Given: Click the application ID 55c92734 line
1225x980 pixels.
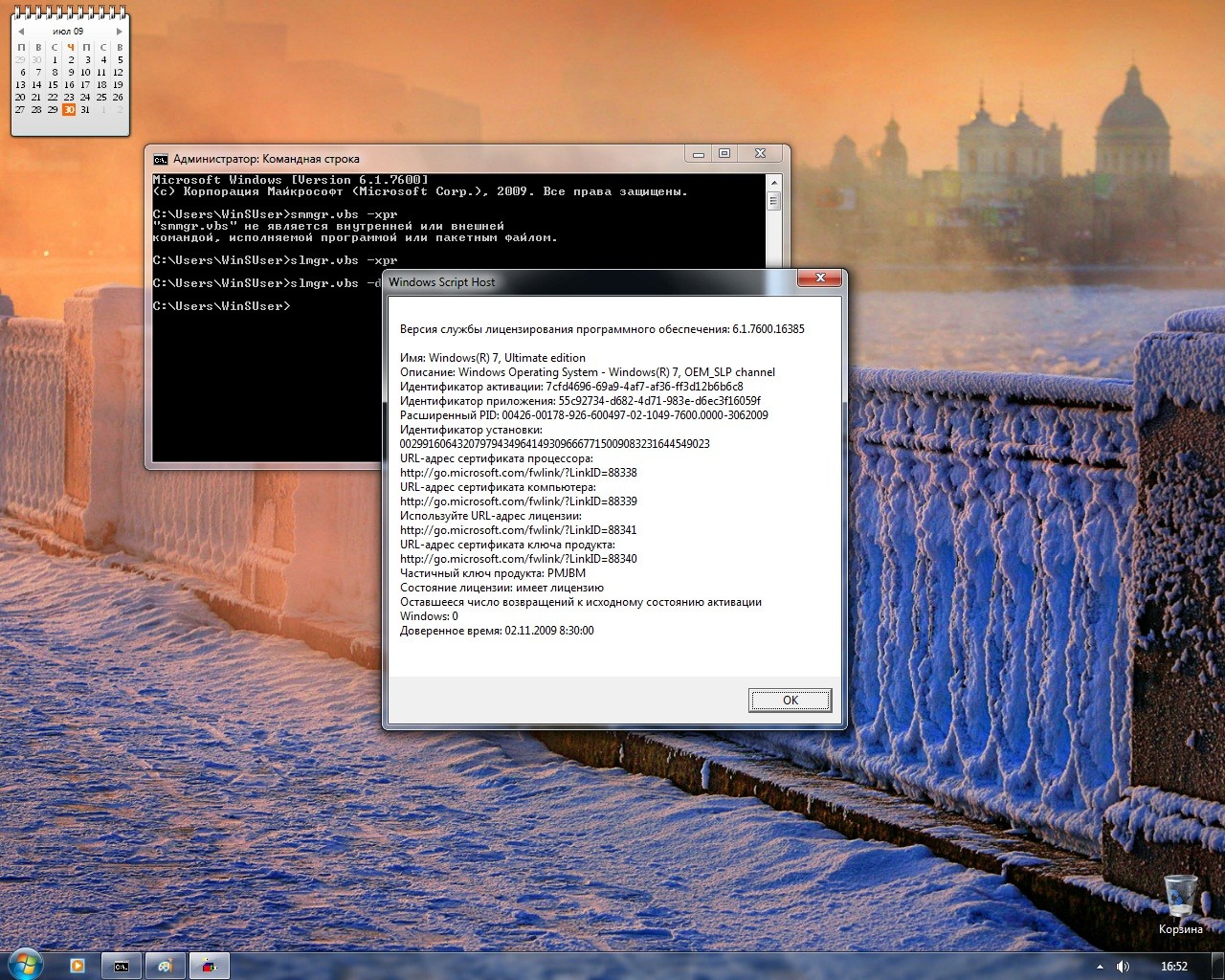Looking at the screenshot, I should [x=580, y=401].
